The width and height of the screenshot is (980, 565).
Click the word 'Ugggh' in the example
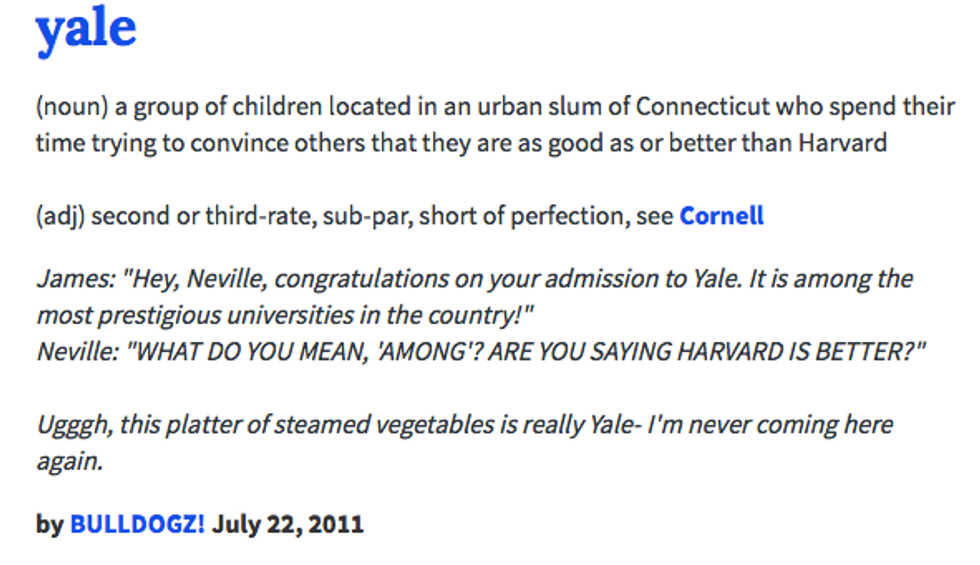pos(76,424)
